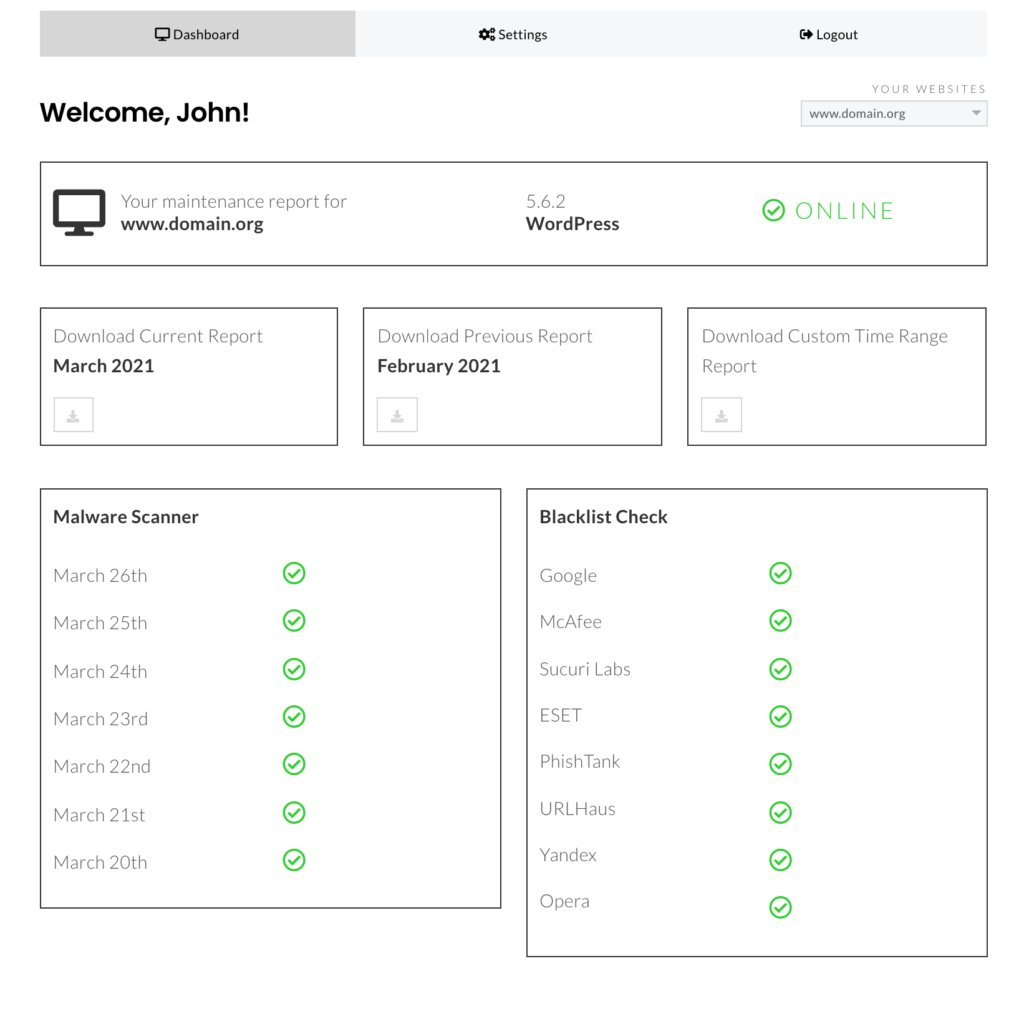Click the March 26th malware scan check mark

tap(294, 573)
